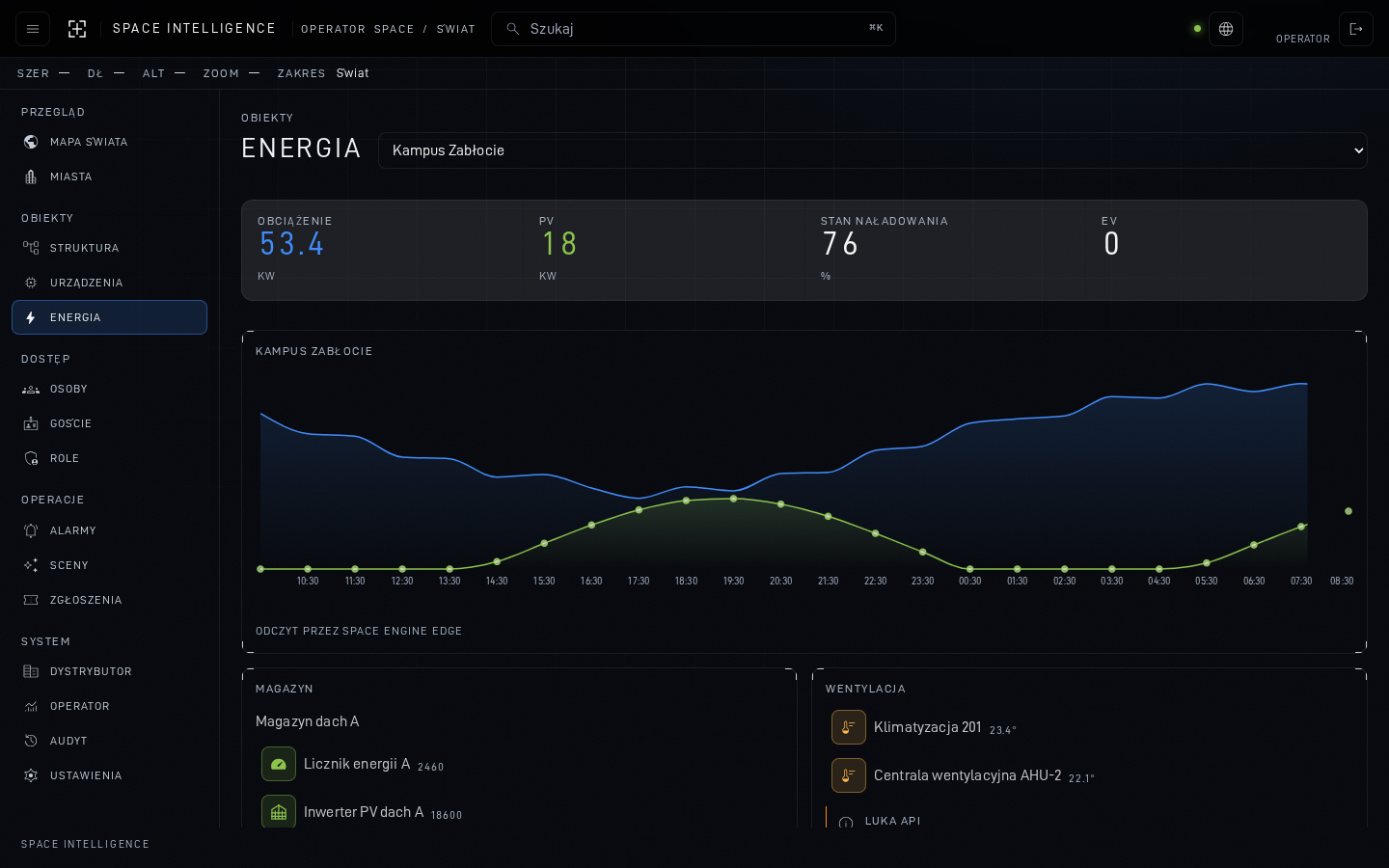Viewport: 1389px width, 868px height.
Task: Click the Inwerter PV dach A icon
Action: 279,812
